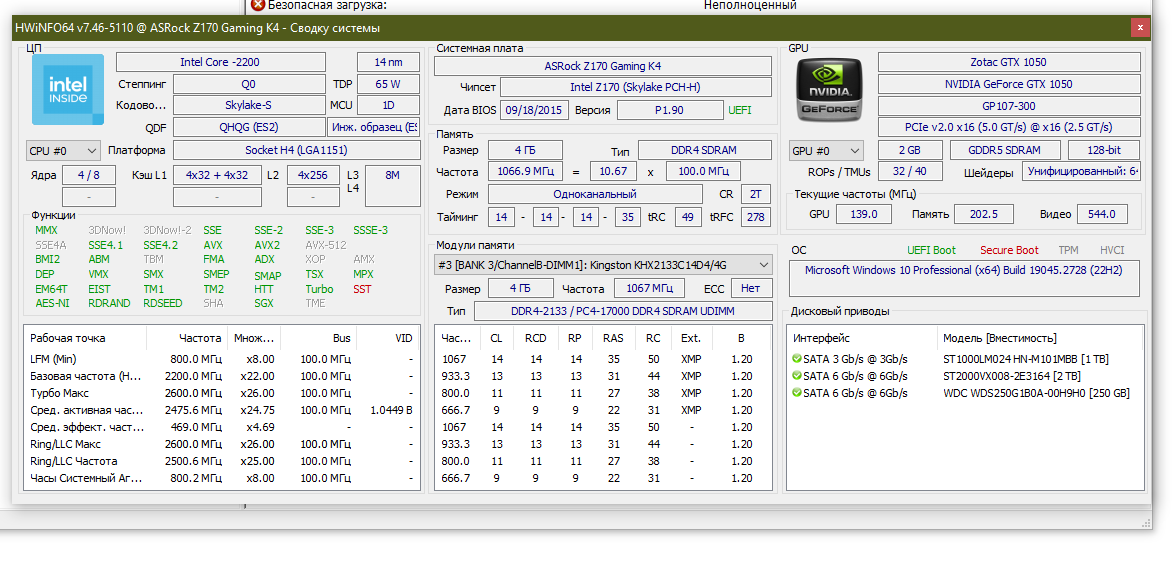Viewport: 1175px width, 568px height.
Task: Click the TPM status label
Action: click(1069, 250)
